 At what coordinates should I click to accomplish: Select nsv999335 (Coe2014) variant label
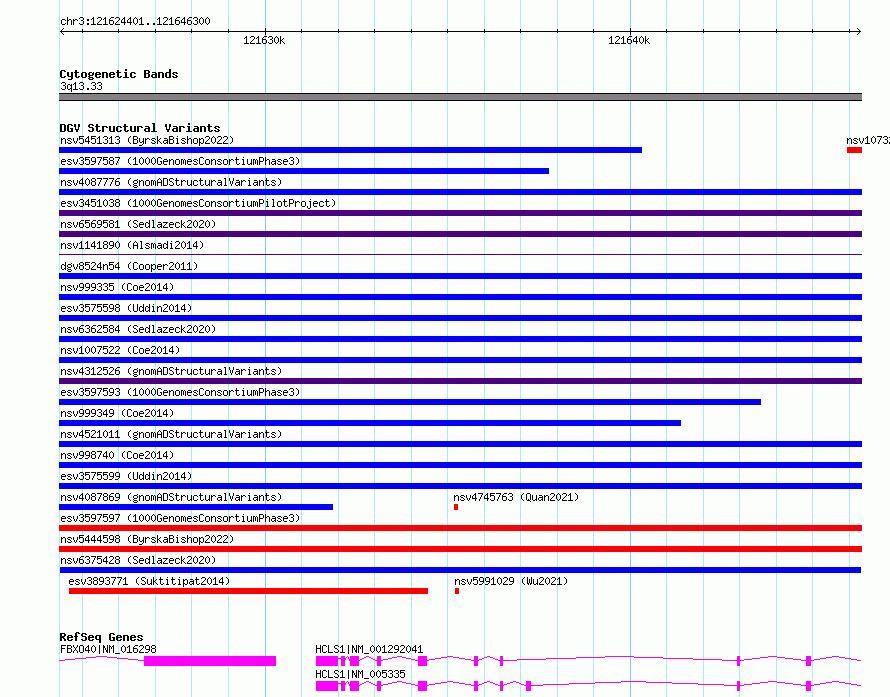117,287
